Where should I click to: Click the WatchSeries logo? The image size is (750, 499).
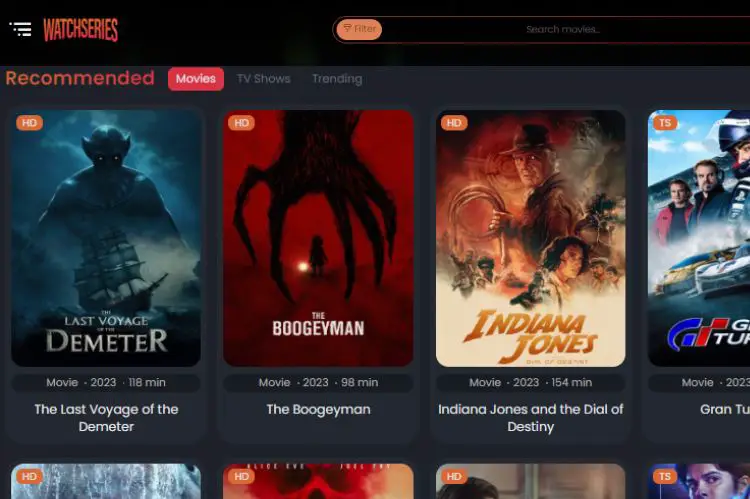(80, 30)
